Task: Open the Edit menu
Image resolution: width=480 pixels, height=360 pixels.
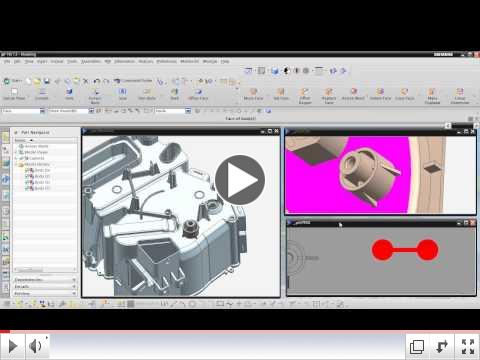Action: click(17, 62)
